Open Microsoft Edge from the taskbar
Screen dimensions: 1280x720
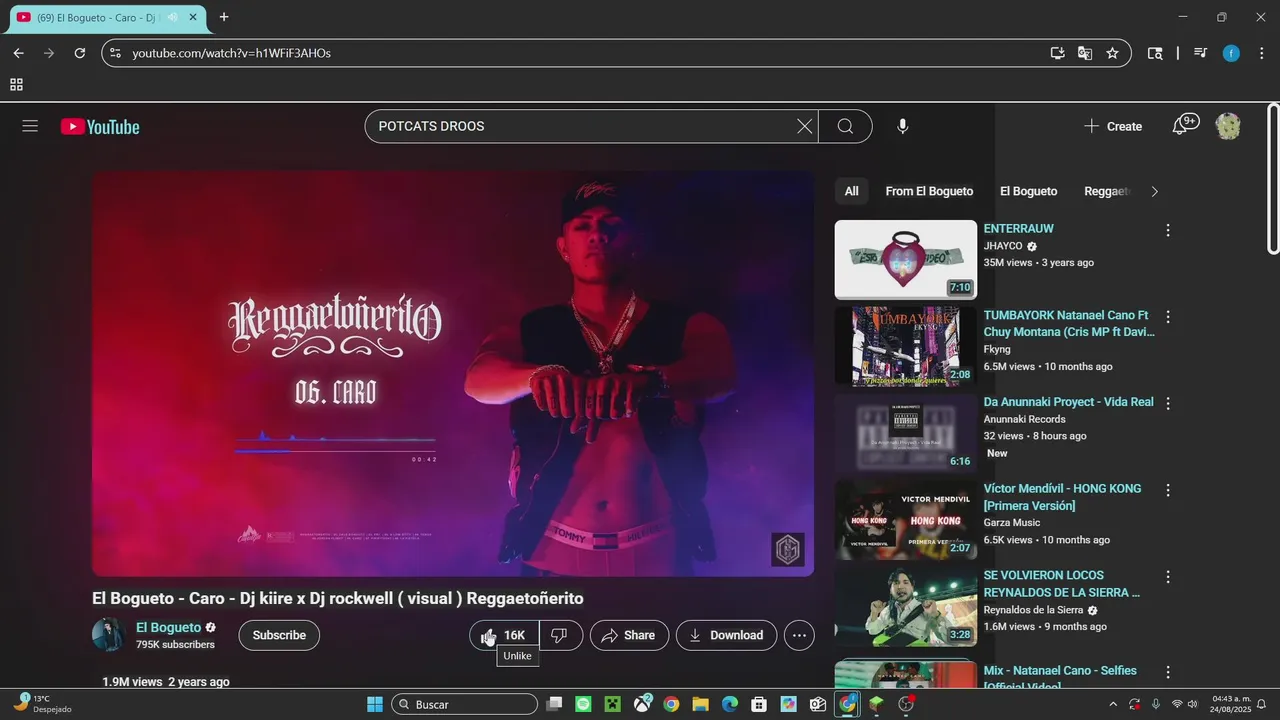(730, 704)
